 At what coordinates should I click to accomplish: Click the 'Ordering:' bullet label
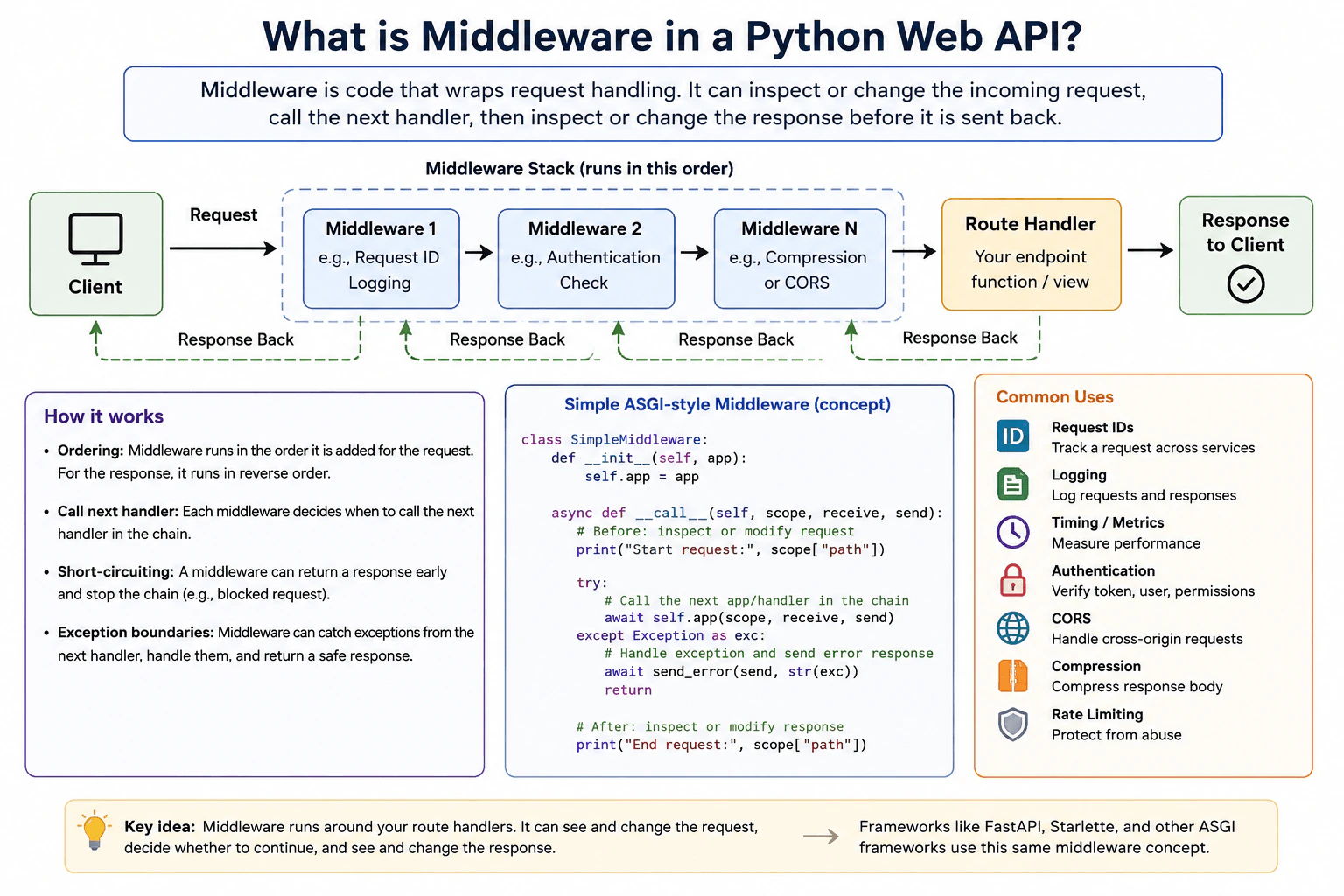[91, 451]
